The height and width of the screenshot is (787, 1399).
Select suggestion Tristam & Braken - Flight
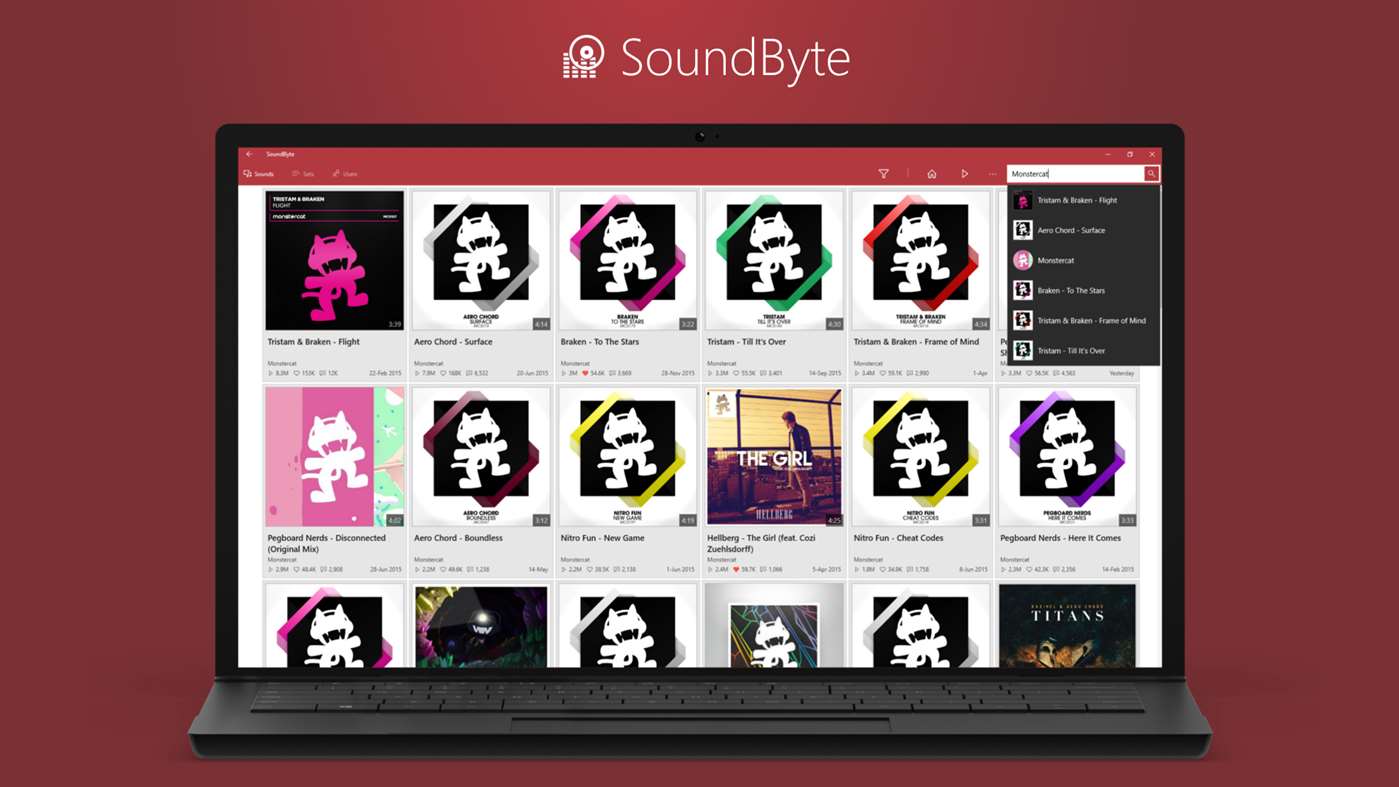[x=1084, y=200]
